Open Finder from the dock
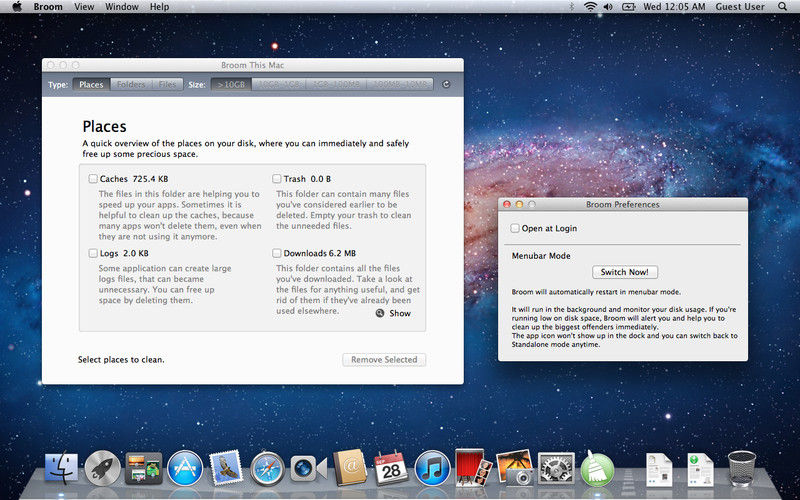This screenshot has width=800, height=500. [61, 468]
